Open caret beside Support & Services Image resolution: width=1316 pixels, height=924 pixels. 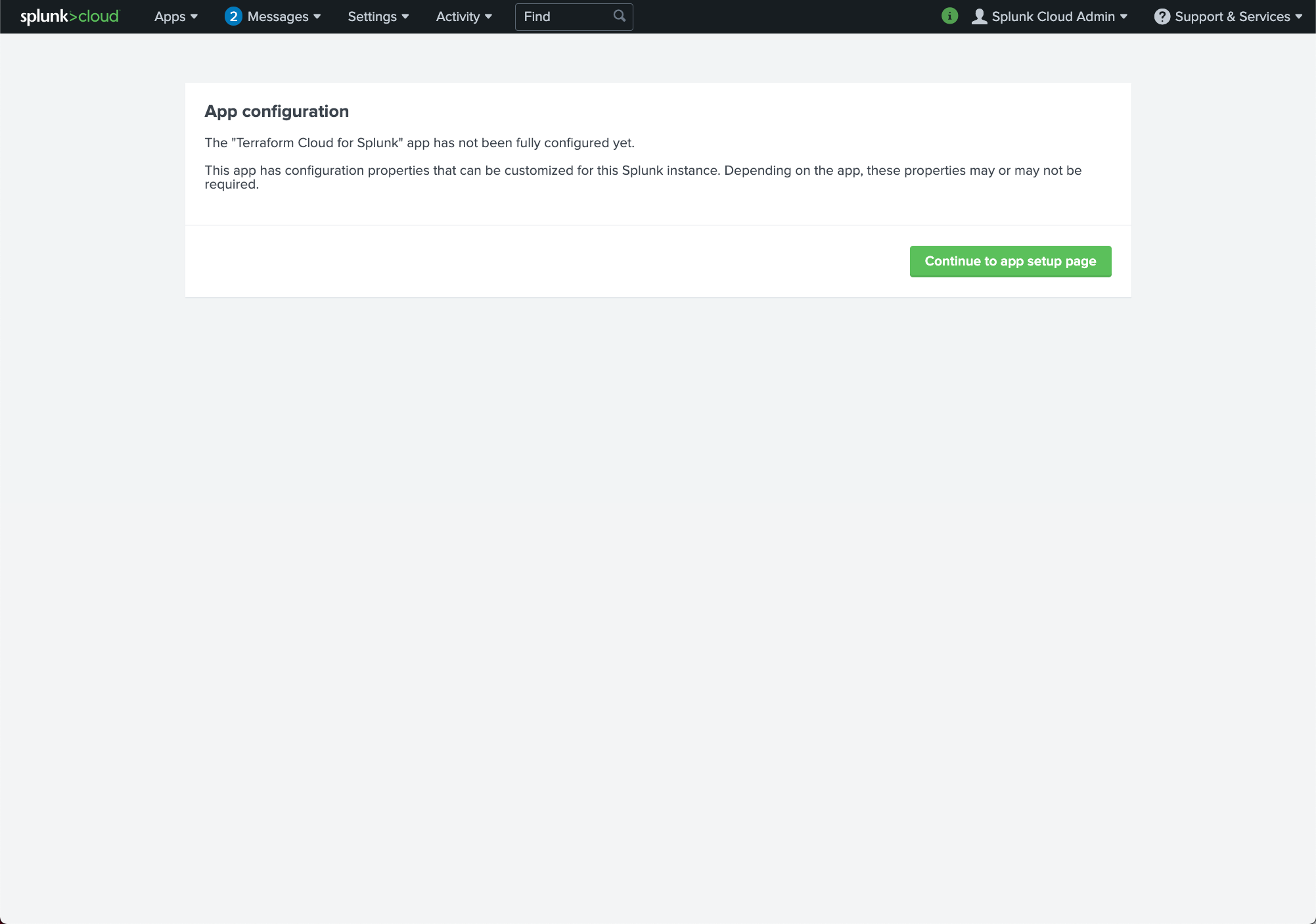1299,16
